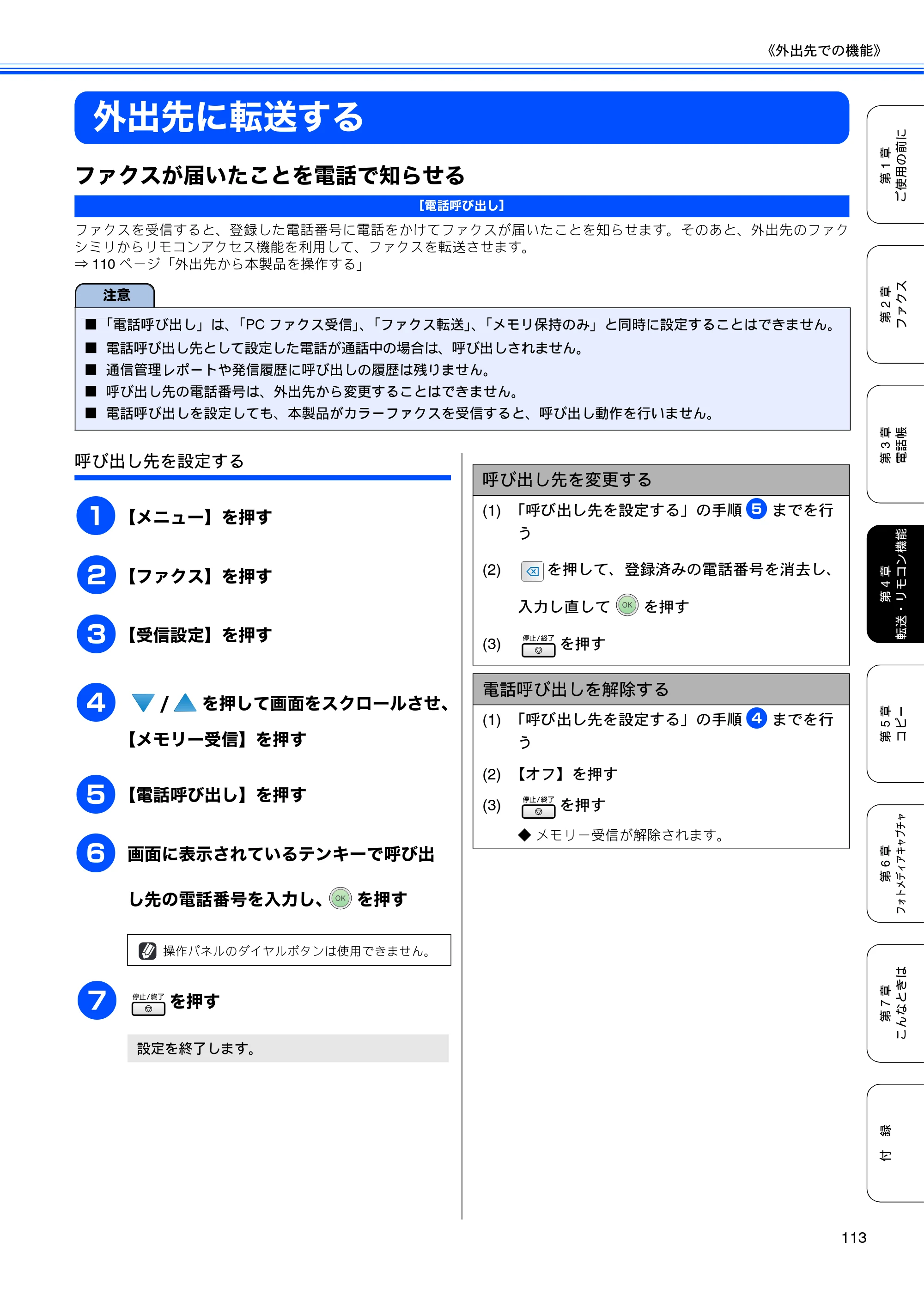Click the down arrow triangle in step 4
The width and height of the screenshot is (924, 1308).
[x=143, y=703]
